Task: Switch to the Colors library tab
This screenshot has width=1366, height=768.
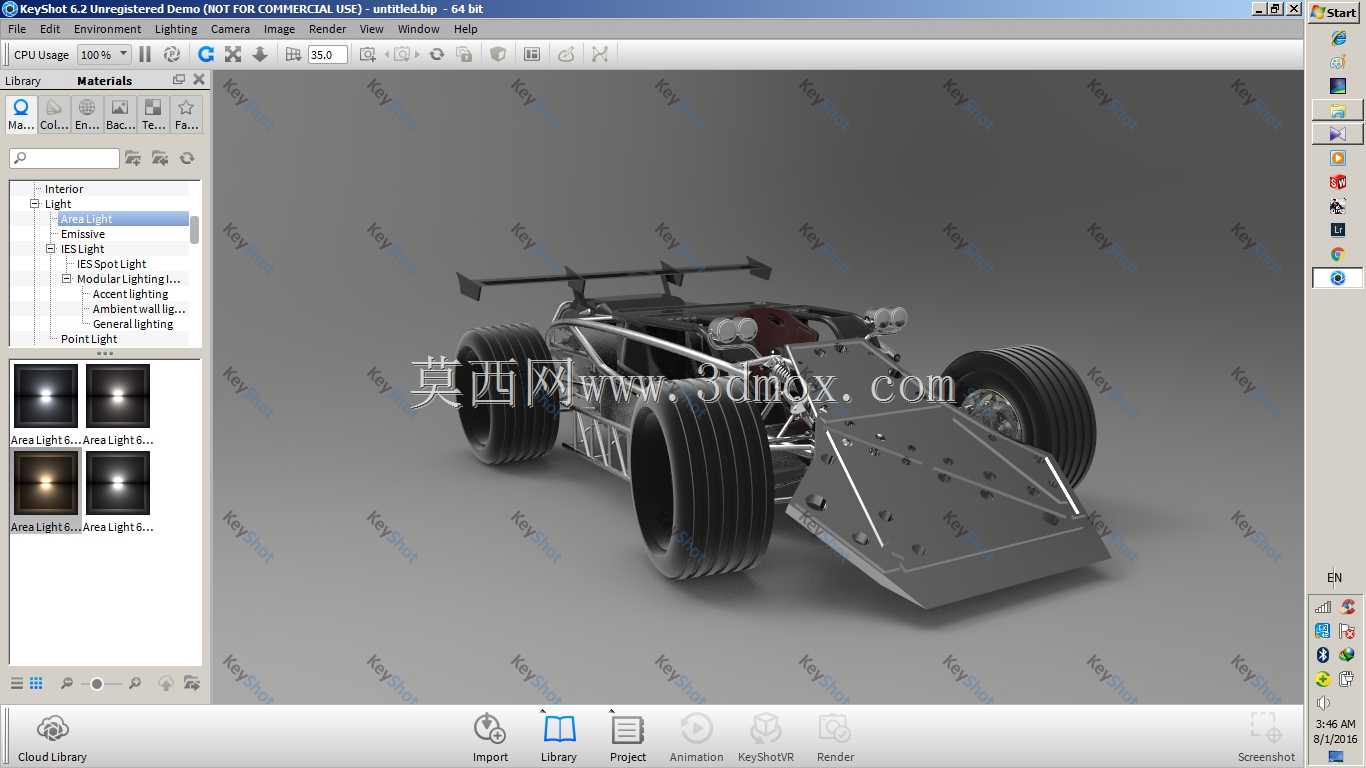Action: (x=54, y=114)
